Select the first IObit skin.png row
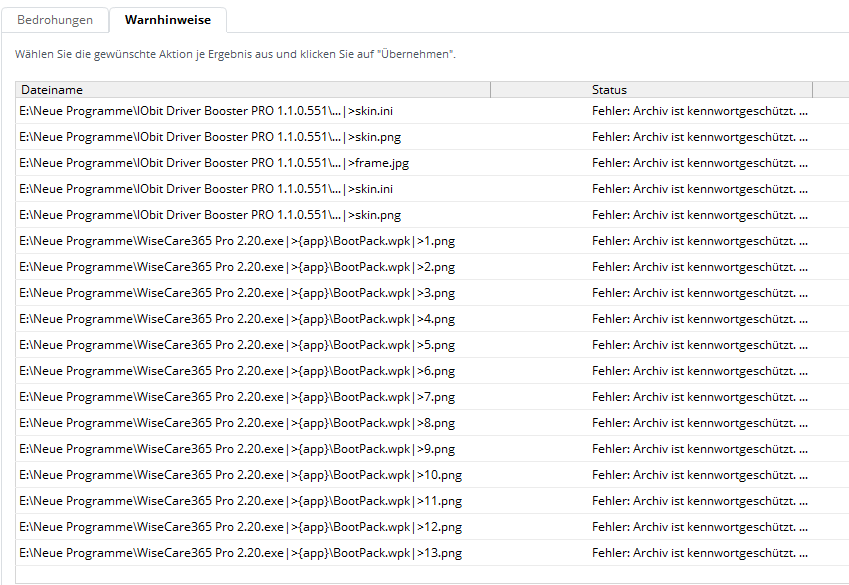Image resolution: width=849 pixels, height=585 pixels. pyautogui.click(x=432, y=137)
